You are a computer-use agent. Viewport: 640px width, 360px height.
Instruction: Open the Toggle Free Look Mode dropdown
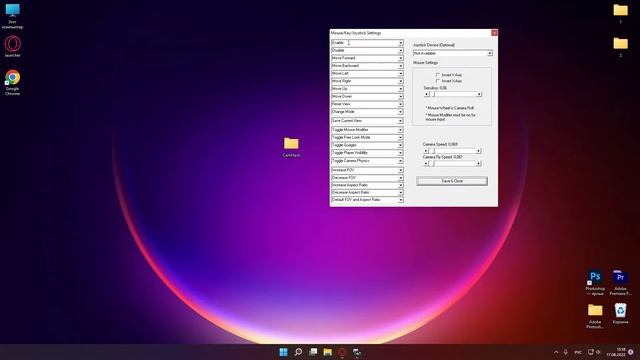367,138
